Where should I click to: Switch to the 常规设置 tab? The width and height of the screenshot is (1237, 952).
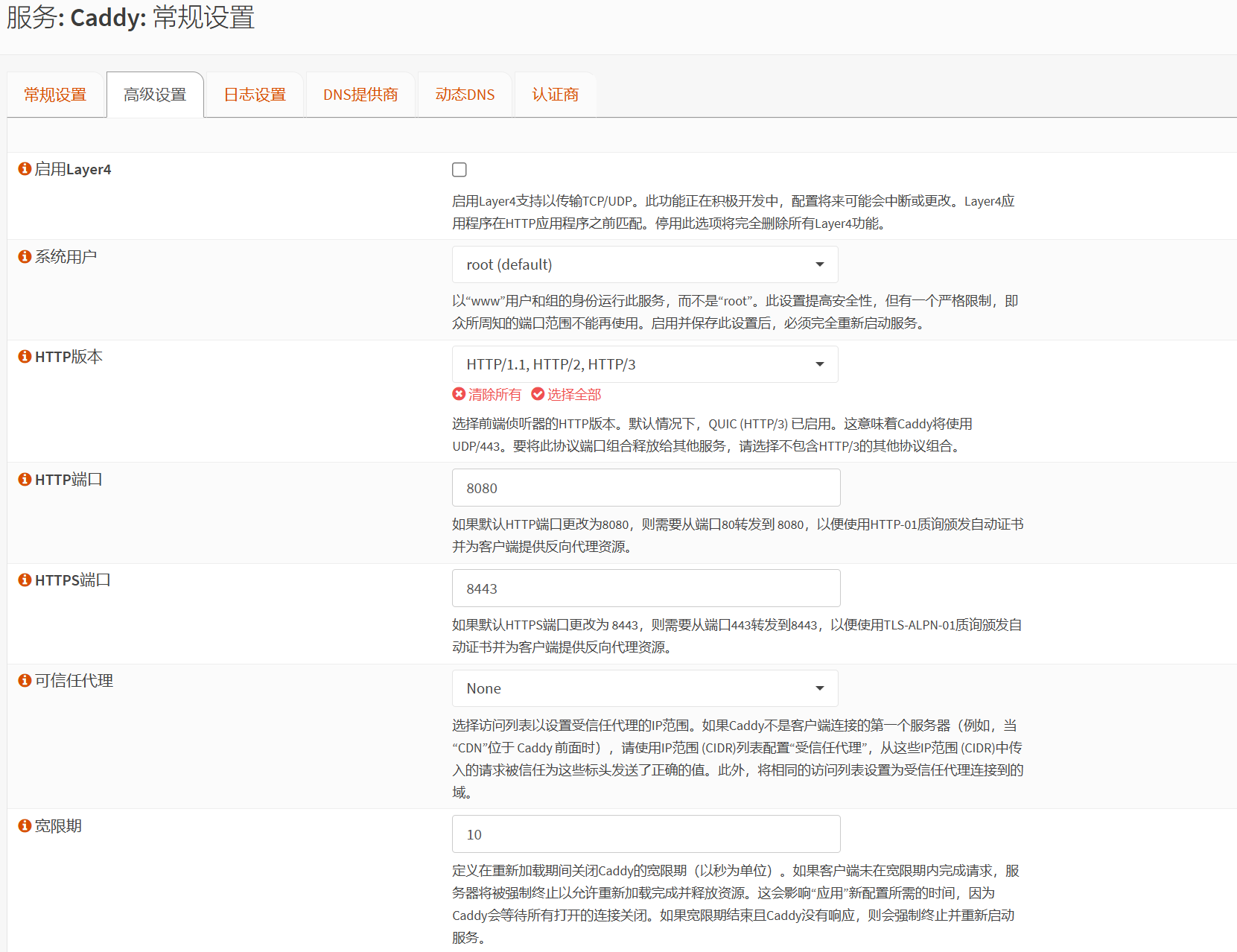pyautogui.click(x=55, y=95)
